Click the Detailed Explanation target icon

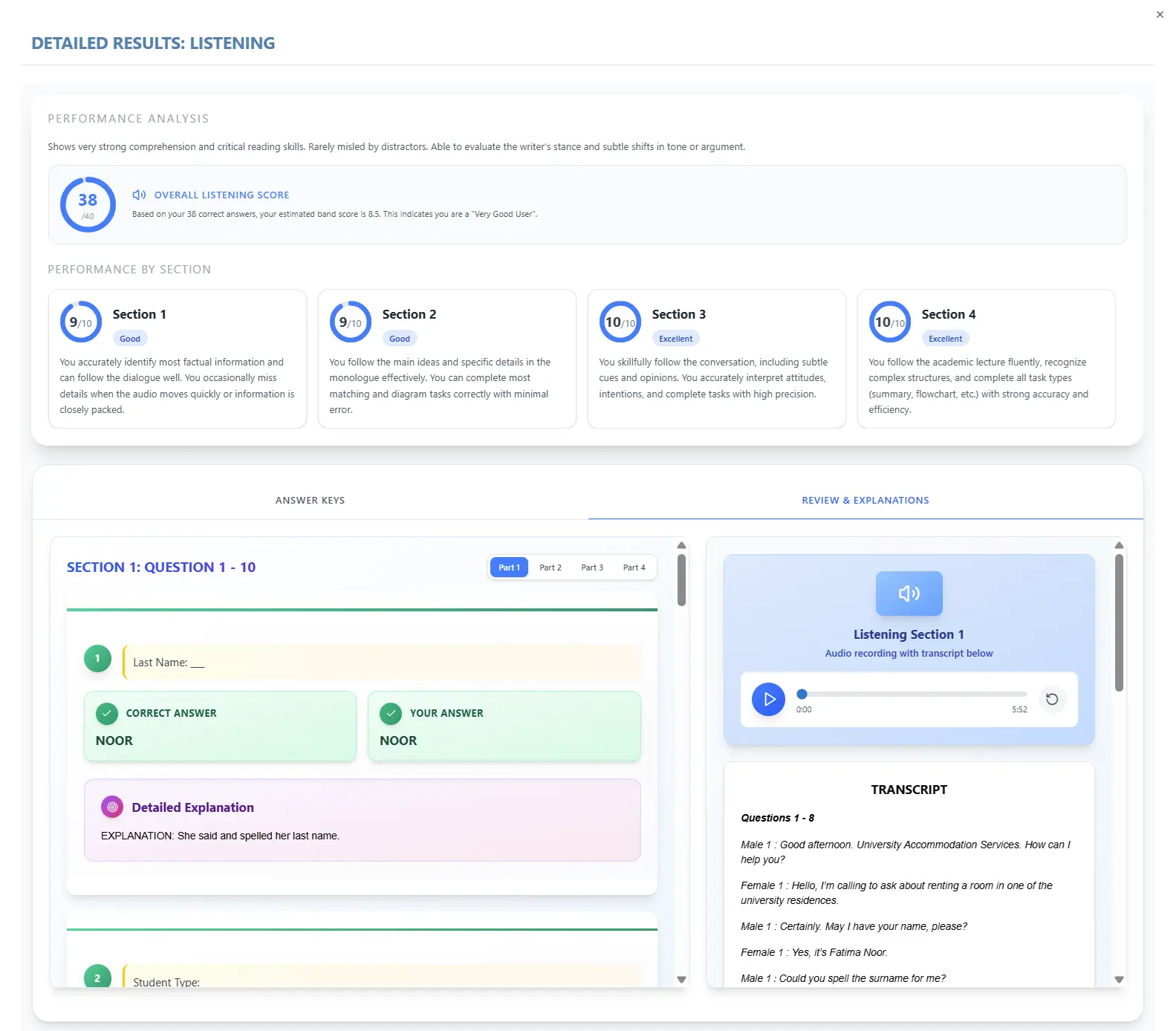pos(112,807)
